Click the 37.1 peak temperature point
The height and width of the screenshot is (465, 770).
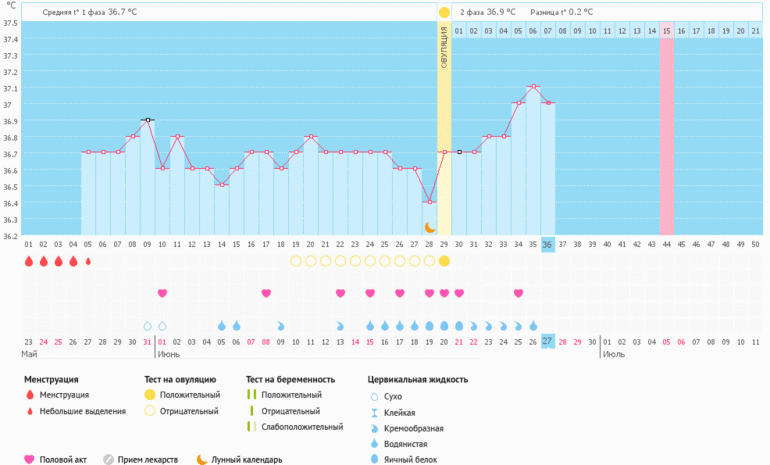pos(533,87)
